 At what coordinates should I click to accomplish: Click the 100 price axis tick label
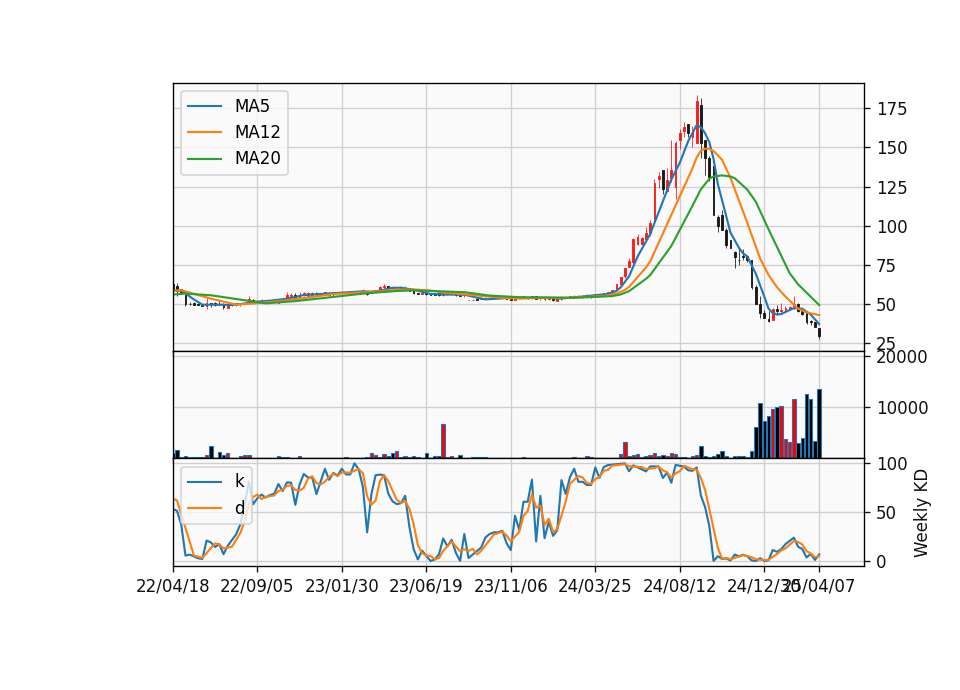click(892, 227)
